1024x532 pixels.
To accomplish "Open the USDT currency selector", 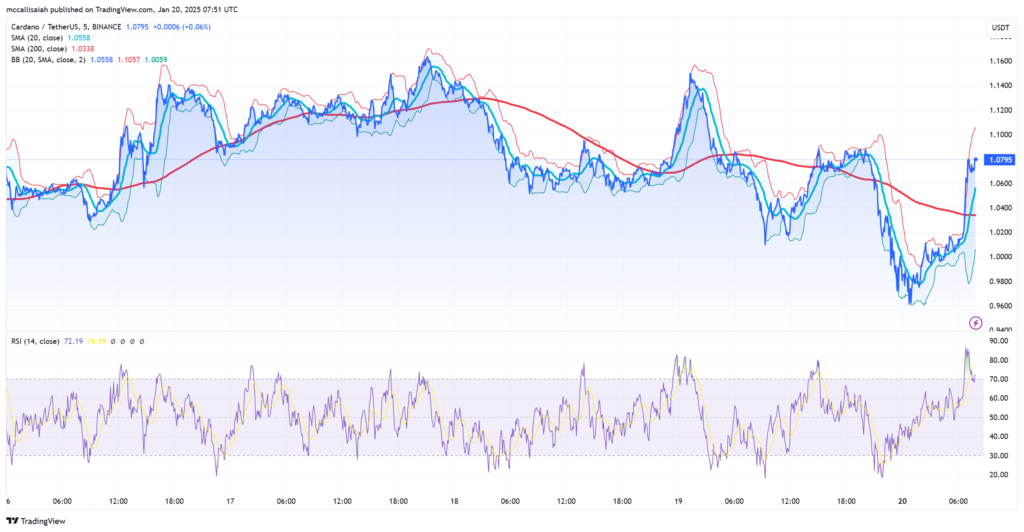I will [999, 27].
